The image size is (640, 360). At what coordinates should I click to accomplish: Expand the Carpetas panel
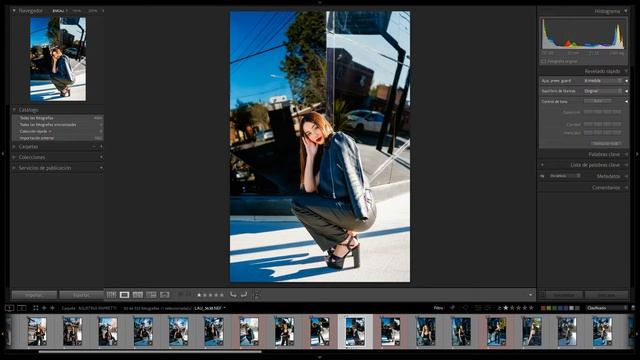coord(14,146)
